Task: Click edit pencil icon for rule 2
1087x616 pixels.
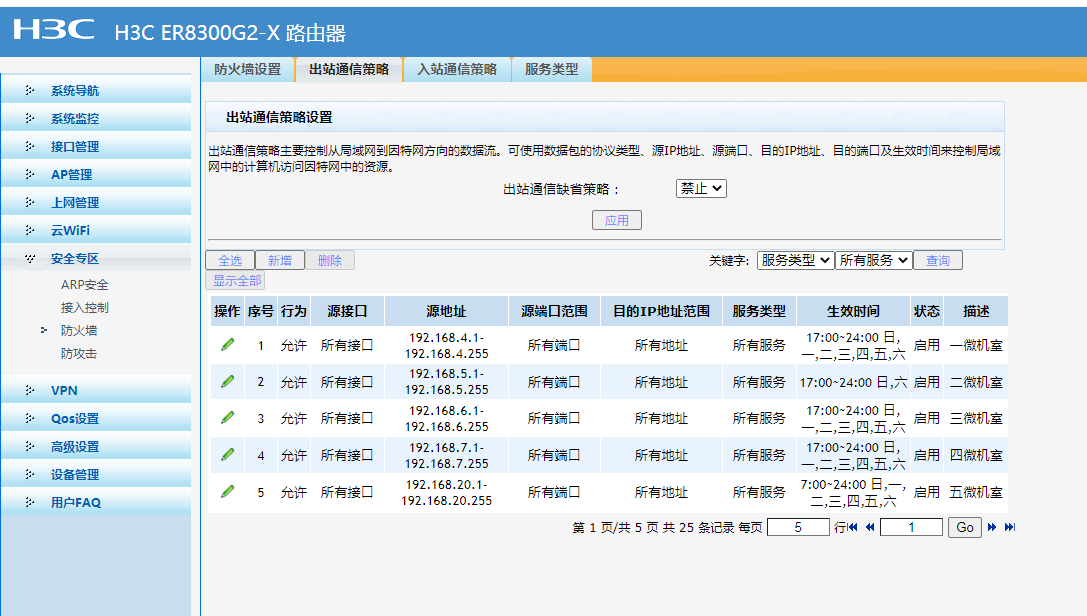Action: click(227, 381)
